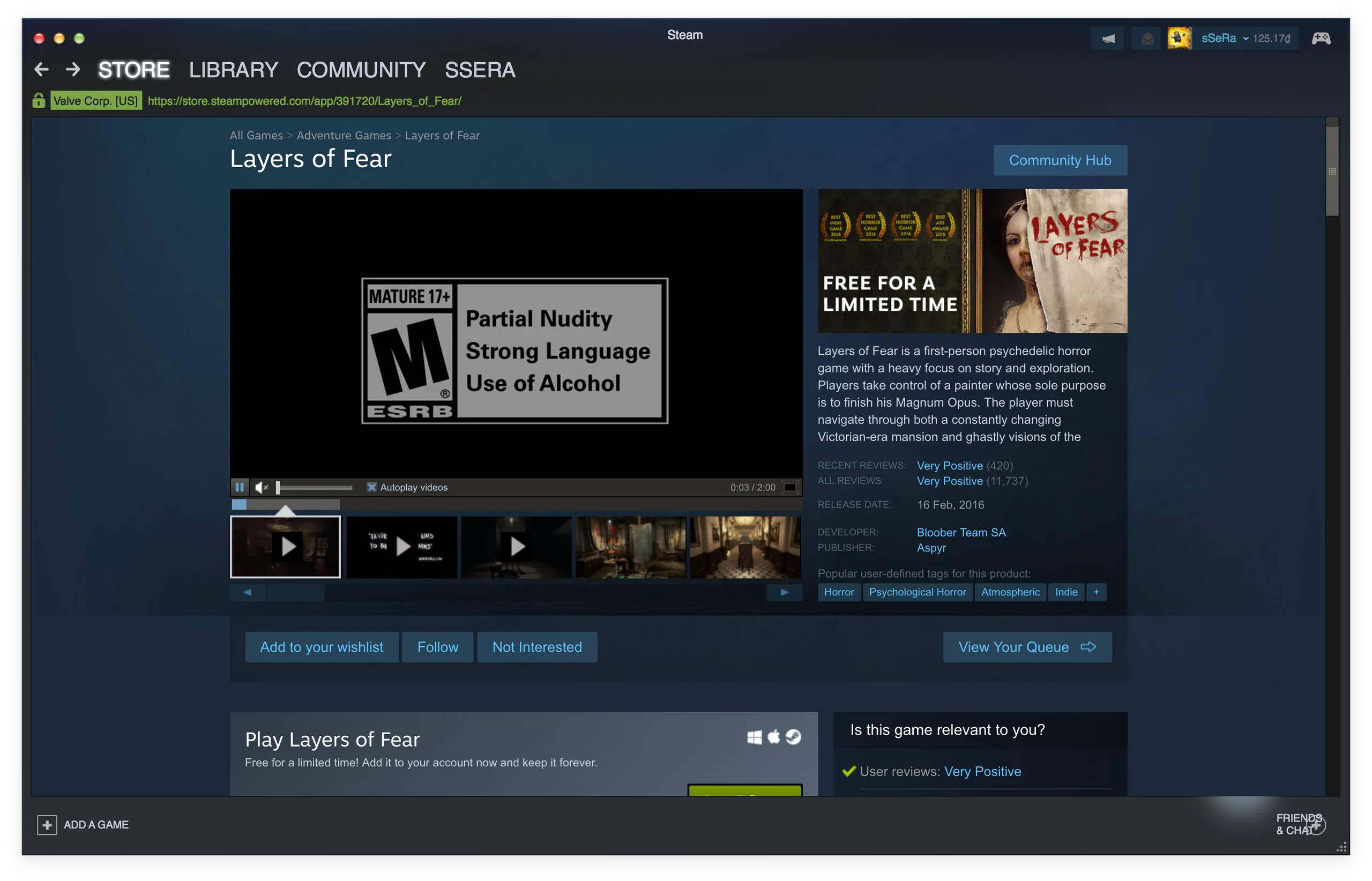Mark game as Not Interested
Image resolution: width=1372 pixels, height=881 pixels.
click(537, 647)
